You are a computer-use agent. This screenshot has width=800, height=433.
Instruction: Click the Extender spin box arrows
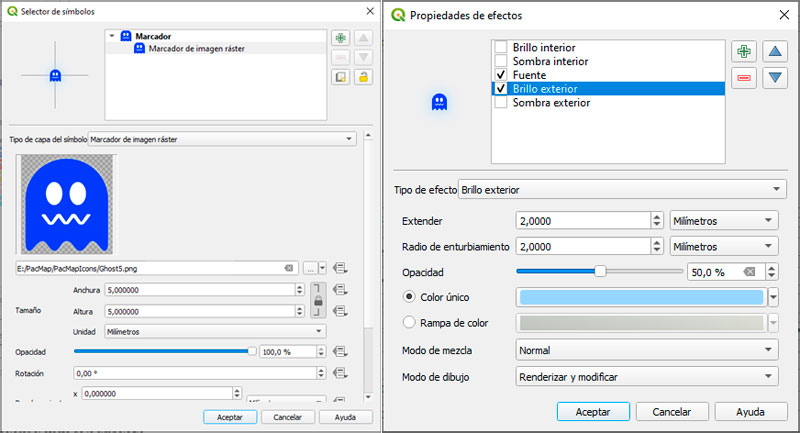click(x=657, y=220)
